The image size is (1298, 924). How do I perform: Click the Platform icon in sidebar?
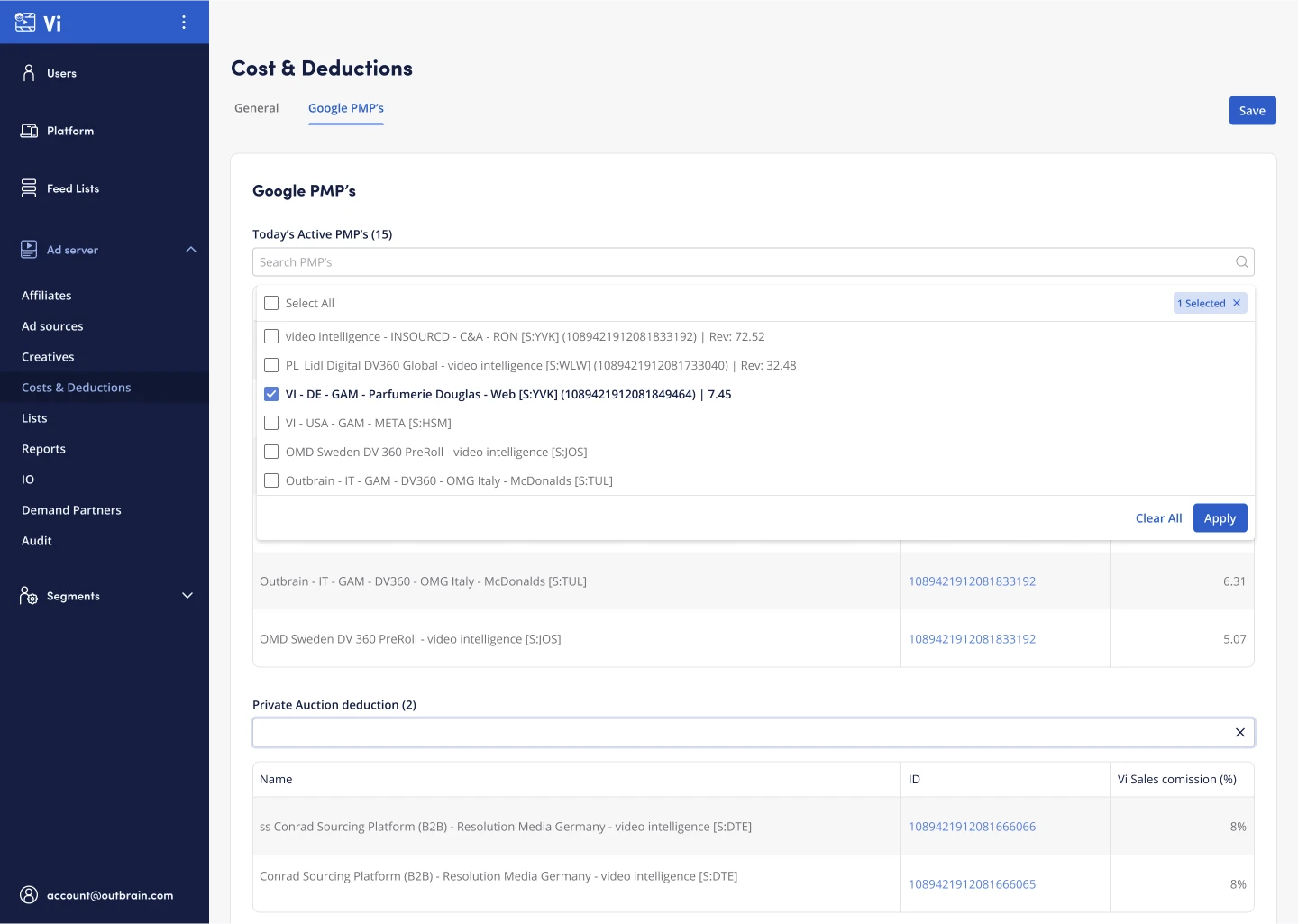[29, 131]
